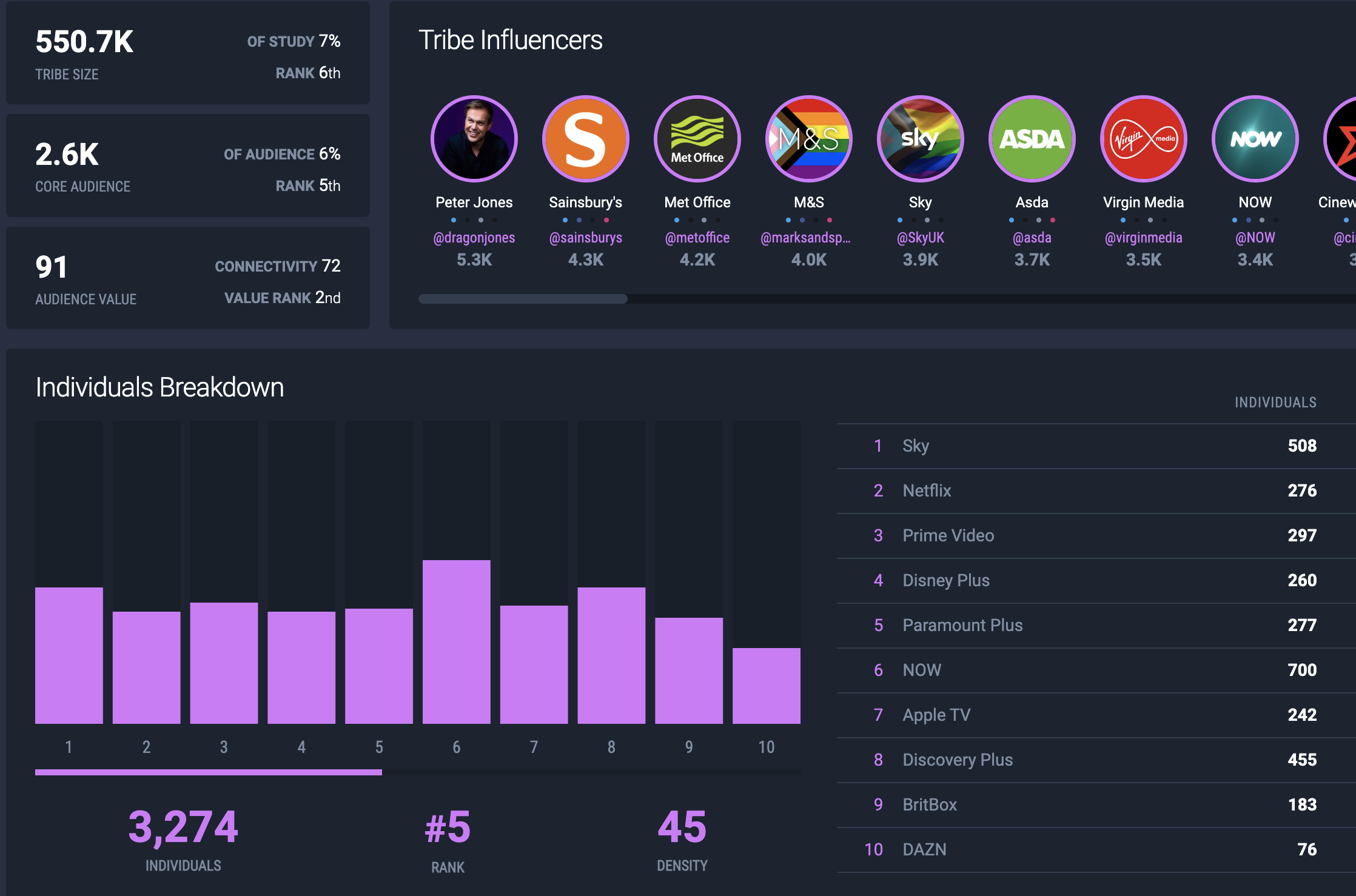This screenshot has width=1356, height=896.
Task: Open the @SkyUK handle
Action: pyautogui.click(x=921, y=238)
